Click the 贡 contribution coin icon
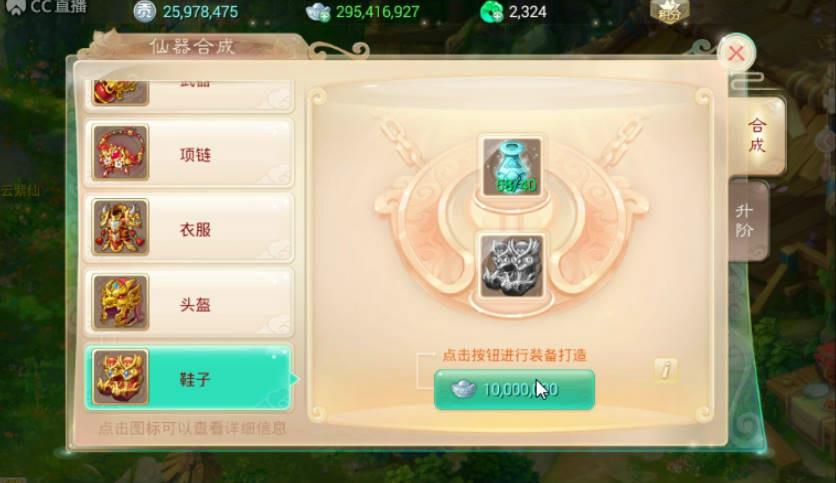This screenshot has height=483, width=836. pos(144,11)
